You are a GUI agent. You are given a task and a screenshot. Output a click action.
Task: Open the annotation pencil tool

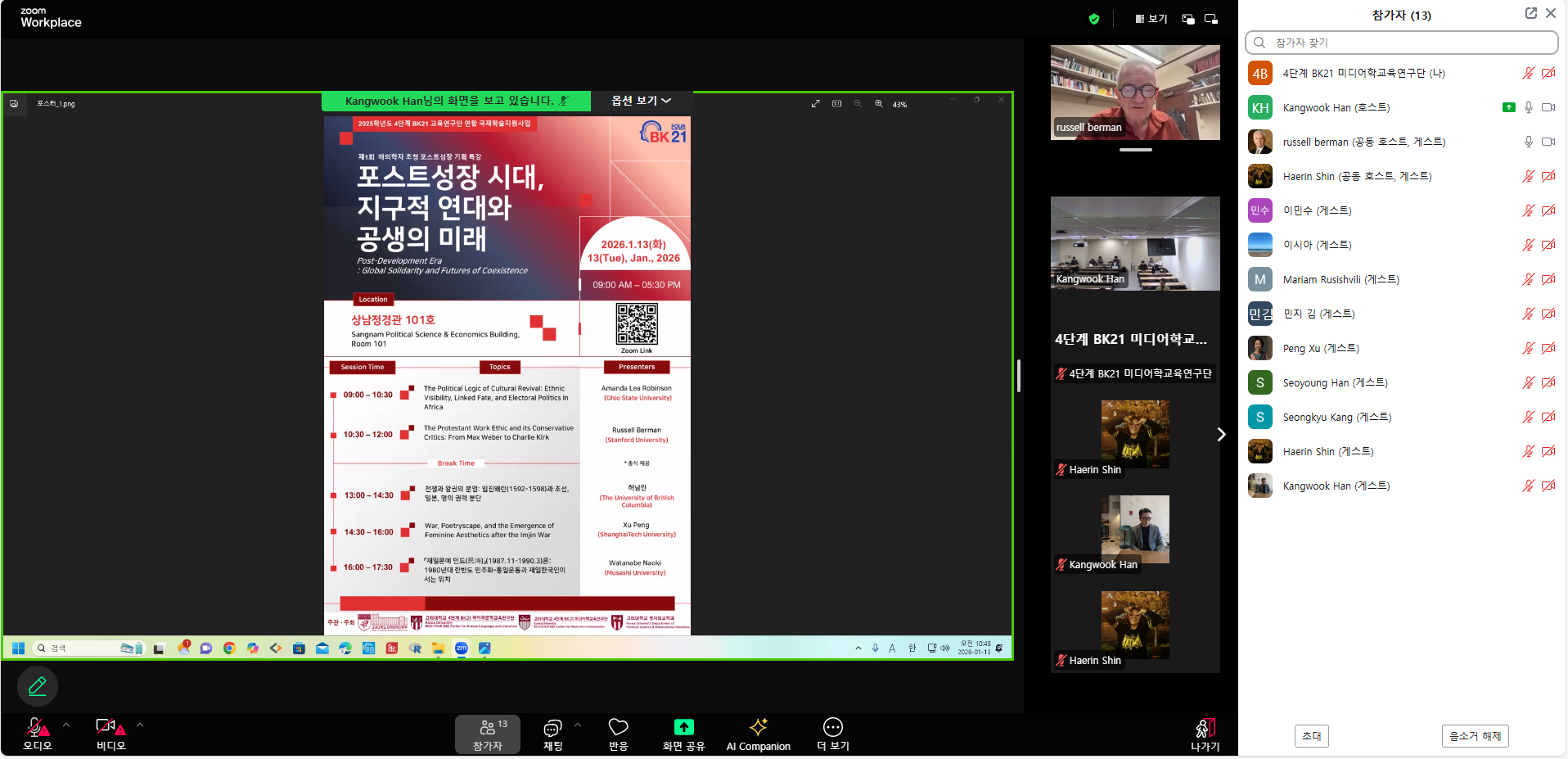(38, 686)
